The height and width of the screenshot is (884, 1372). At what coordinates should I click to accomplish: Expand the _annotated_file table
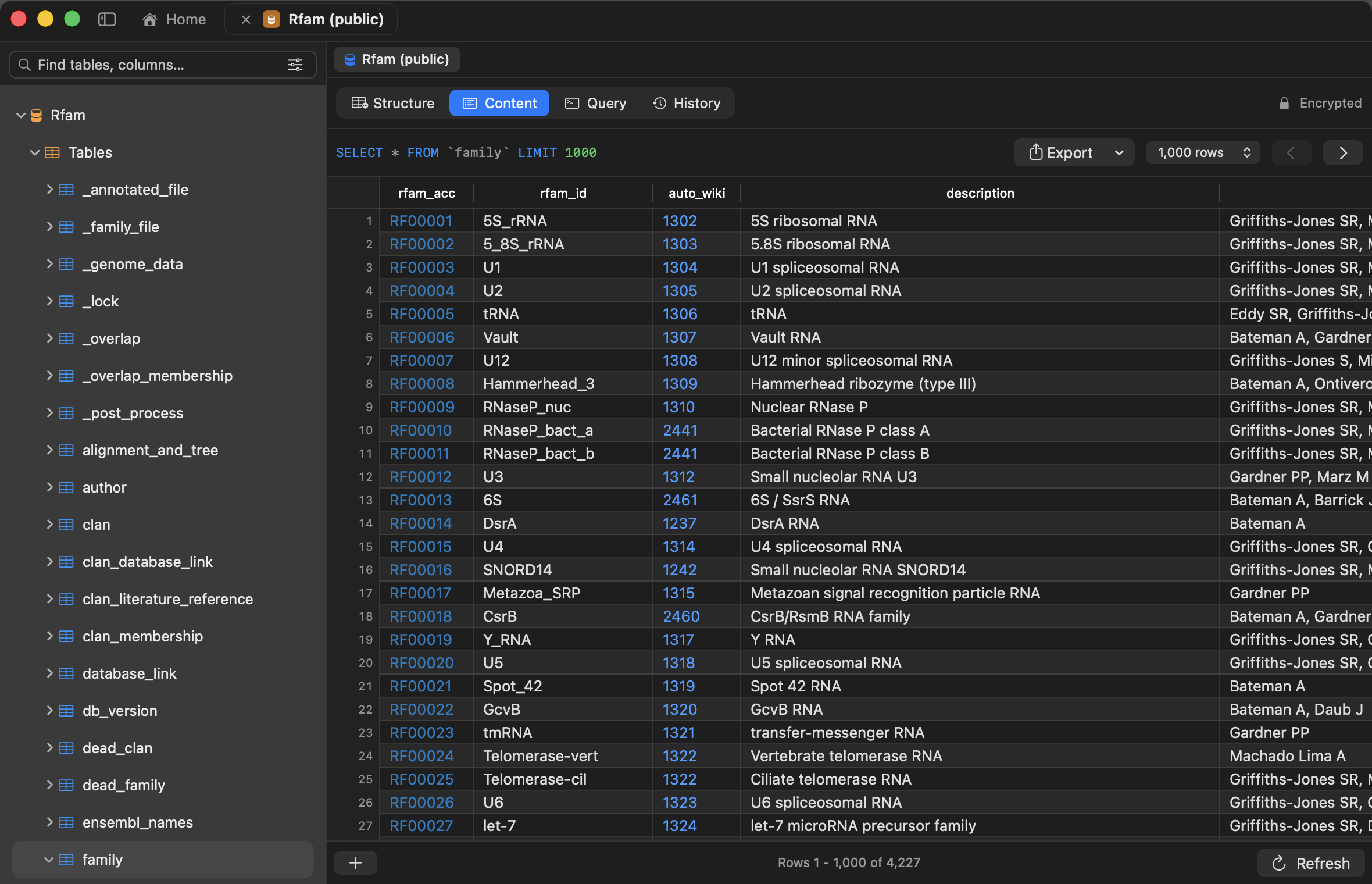point(49,190)
